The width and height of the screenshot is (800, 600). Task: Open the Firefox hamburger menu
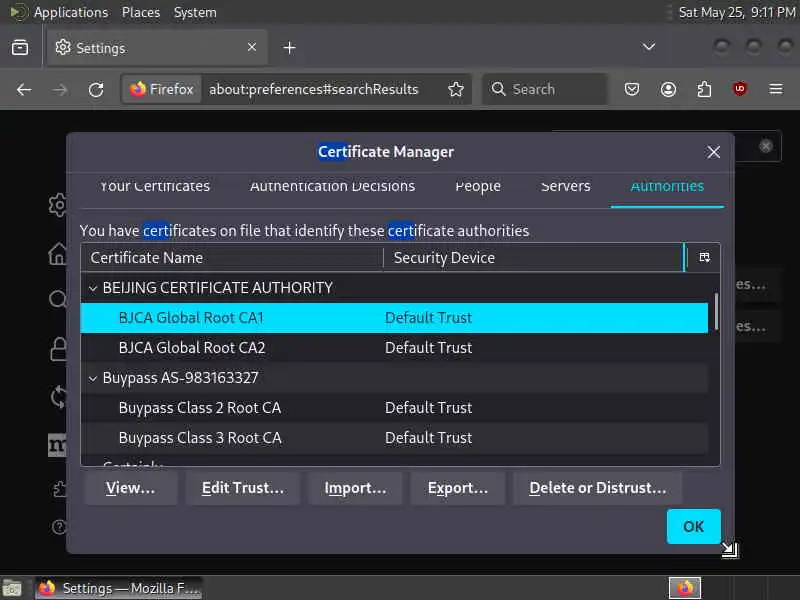(776, 90)
